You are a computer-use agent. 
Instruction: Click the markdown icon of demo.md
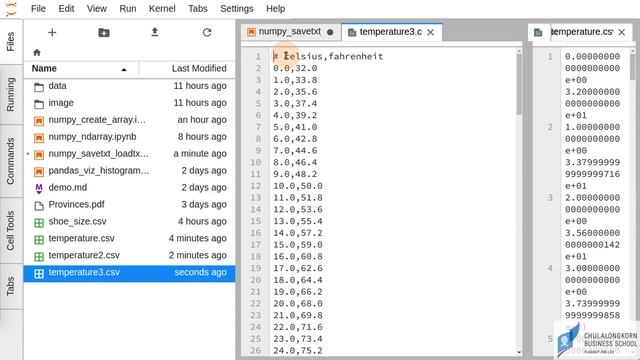point(39,188)
